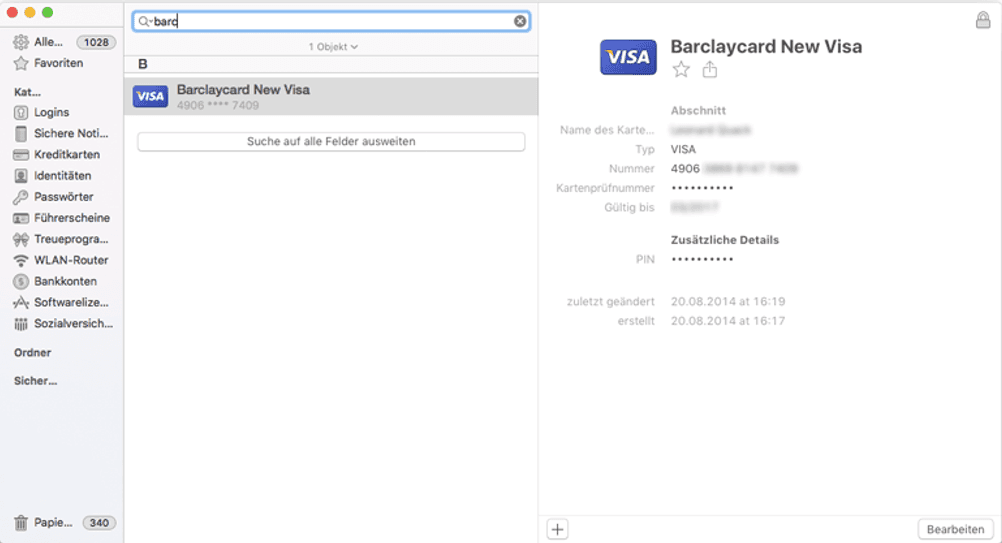Viewport: 1002px width, 543px height.
Task: Expand the Ordner section header
Action: 33,353
